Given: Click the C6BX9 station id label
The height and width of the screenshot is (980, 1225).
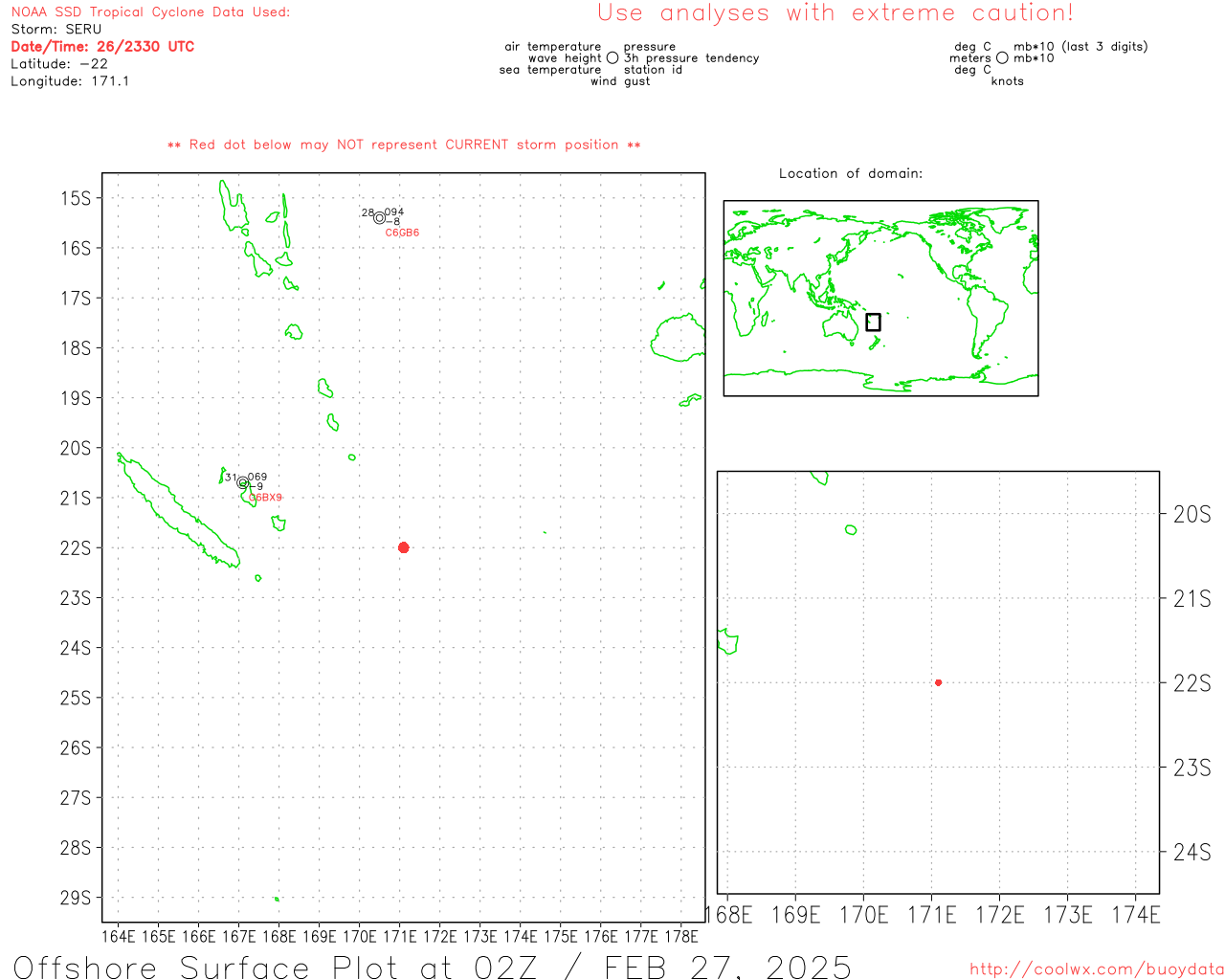Looking at the screenshot, I should (265, 498).
